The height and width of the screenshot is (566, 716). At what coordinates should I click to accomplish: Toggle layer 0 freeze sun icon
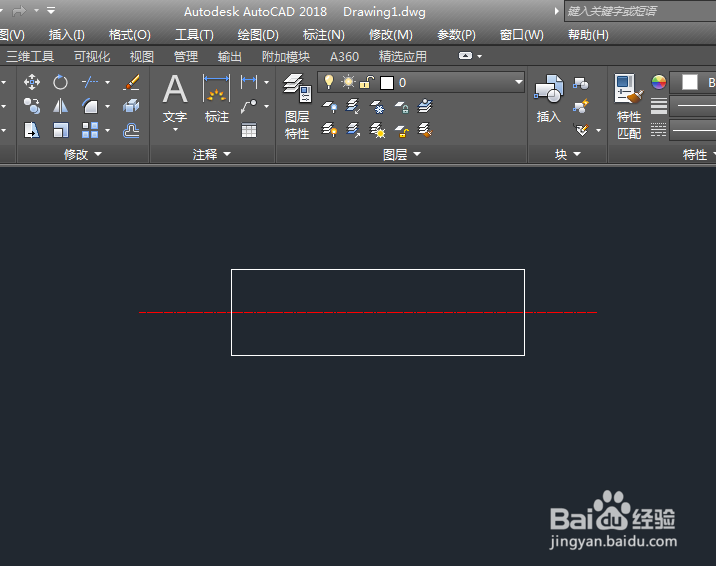[348, 82]
